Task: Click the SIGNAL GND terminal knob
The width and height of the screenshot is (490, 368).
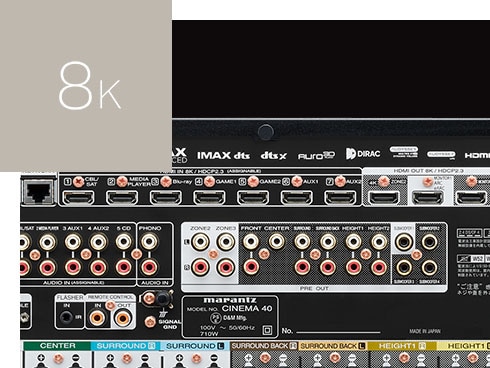Action: (x=162, y=299)
